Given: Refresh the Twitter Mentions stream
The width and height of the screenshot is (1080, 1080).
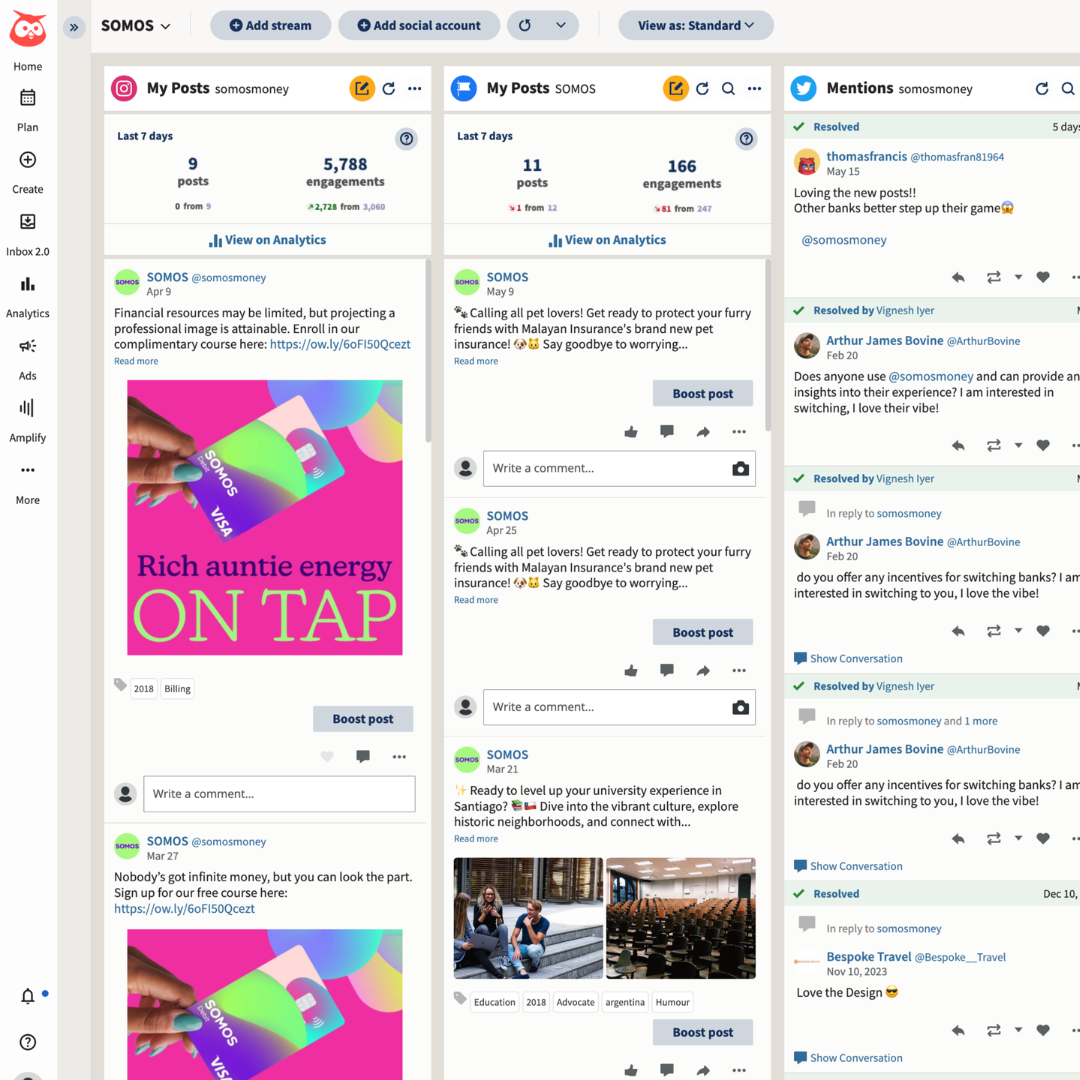Looking at the screenshot, I should 1042,88.
